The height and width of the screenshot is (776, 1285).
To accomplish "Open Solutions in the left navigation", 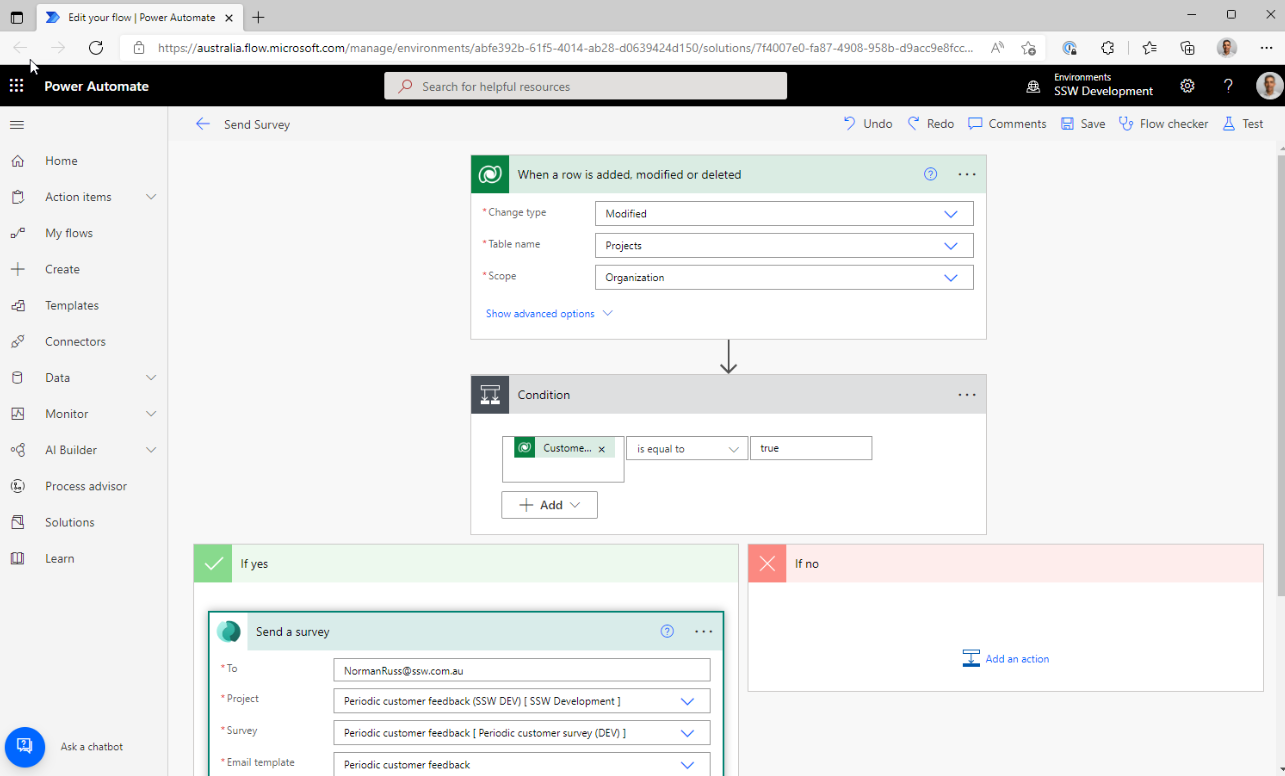I will point(69,522).
